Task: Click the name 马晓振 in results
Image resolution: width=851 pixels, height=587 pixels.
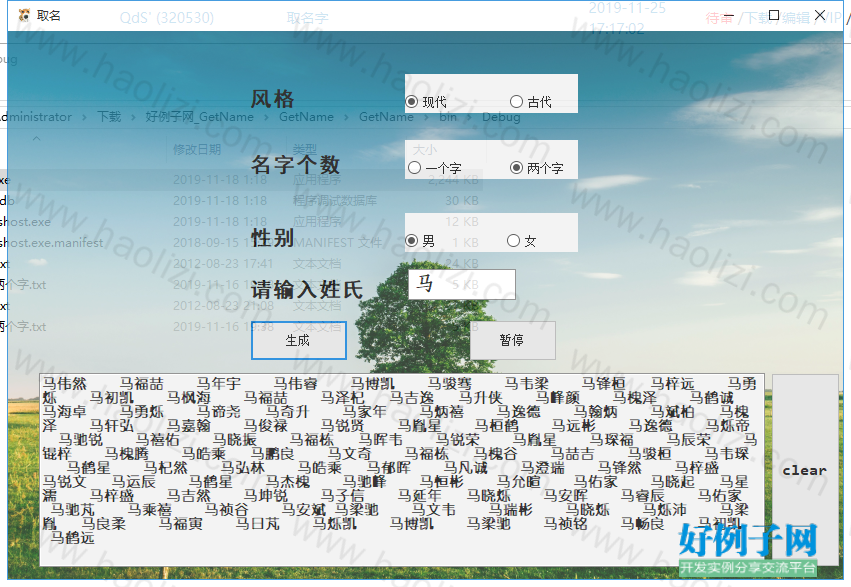Action: tap(235, 440)
